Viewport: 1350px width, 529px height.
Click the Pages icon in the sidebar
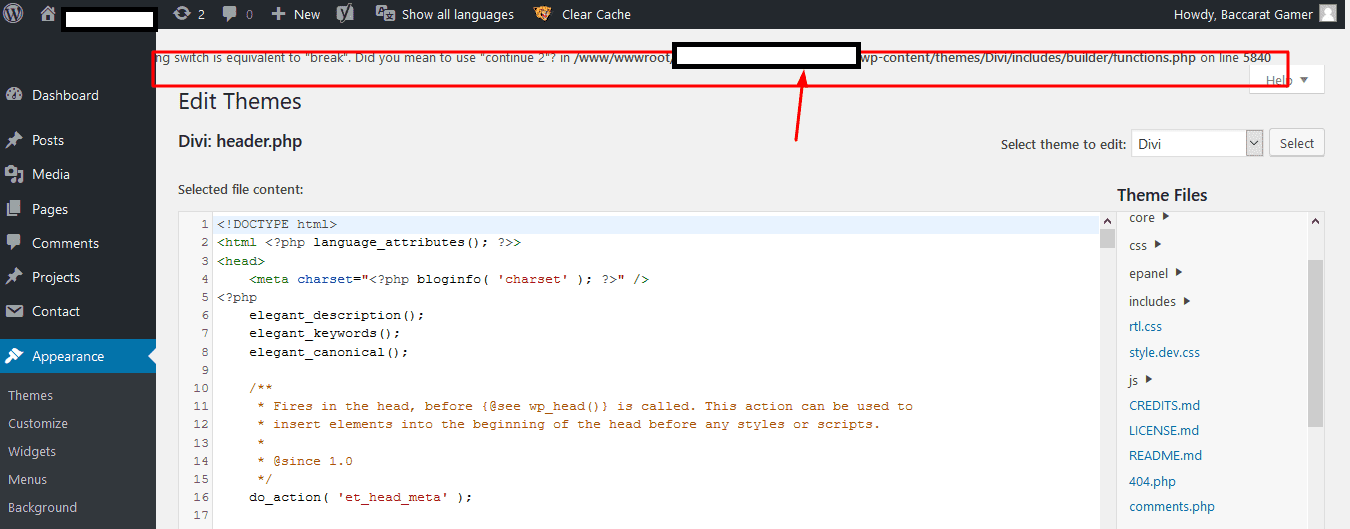click(x=14, y=209)
